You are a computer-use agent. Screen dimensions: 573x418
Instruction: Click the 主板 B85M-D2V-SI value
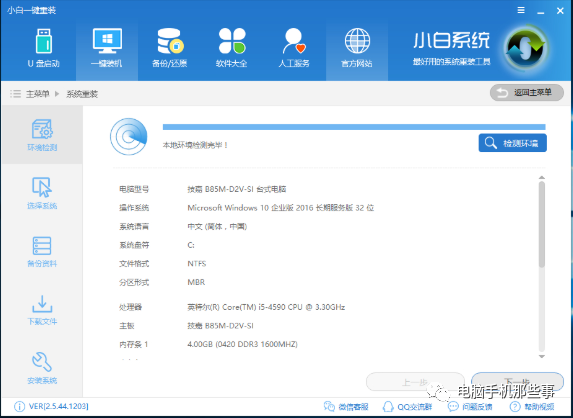tap(220, 326)
